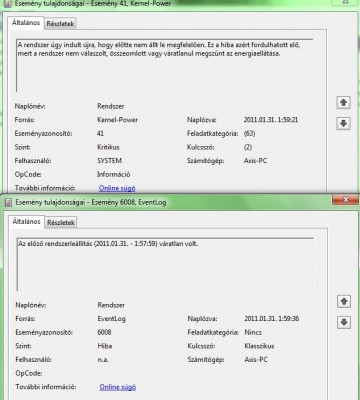Screen dimensions: 360x400
Task: Select user value n.a.
Action: 103,360
